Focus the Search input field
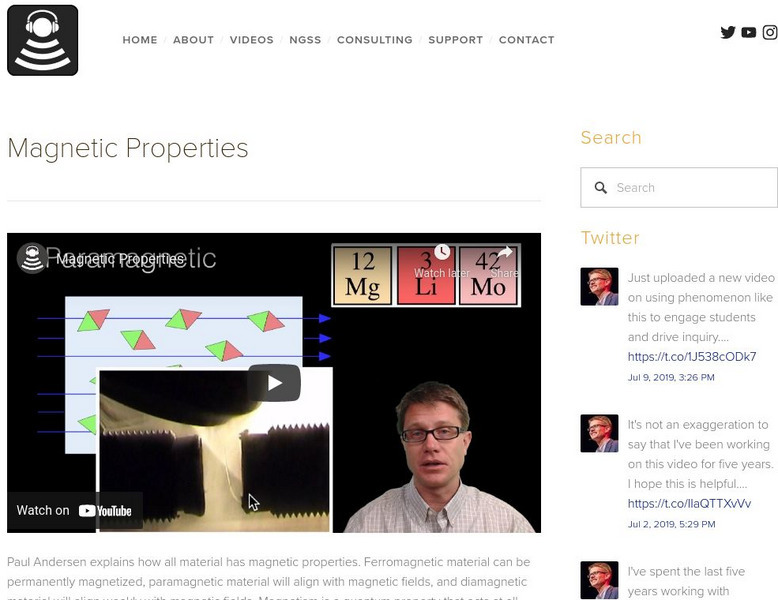The image size is (778, 600). tap(679, 188)
